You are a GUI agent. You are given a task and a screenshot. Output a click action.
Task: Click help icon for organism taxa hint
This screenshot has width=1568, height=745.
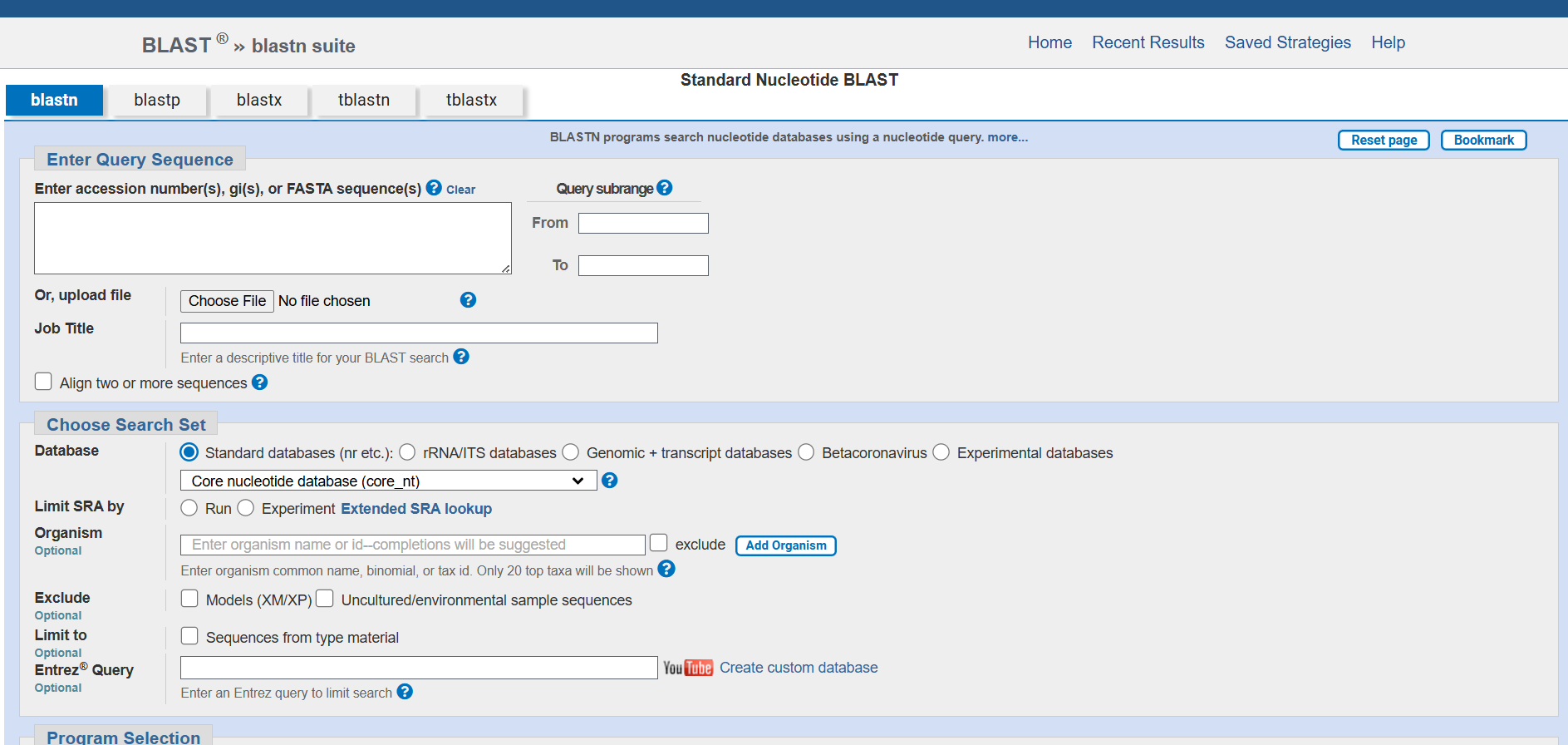click(666, 569)
